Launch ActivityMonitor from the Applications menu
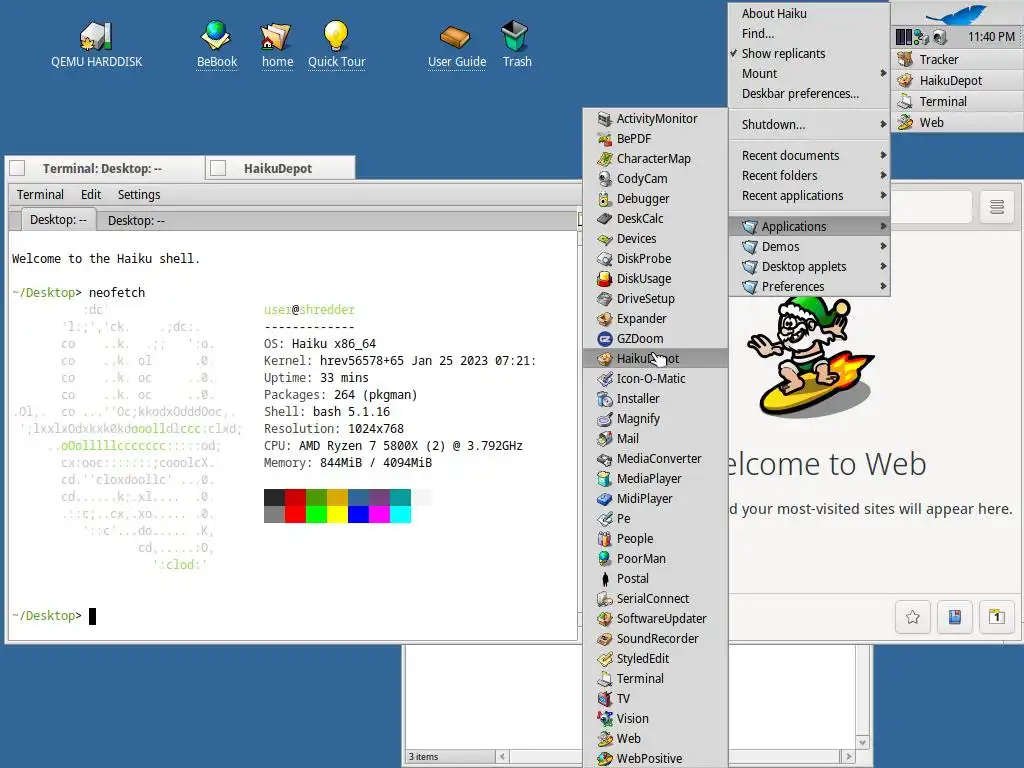1024x768 pixels. click(655, 119)
